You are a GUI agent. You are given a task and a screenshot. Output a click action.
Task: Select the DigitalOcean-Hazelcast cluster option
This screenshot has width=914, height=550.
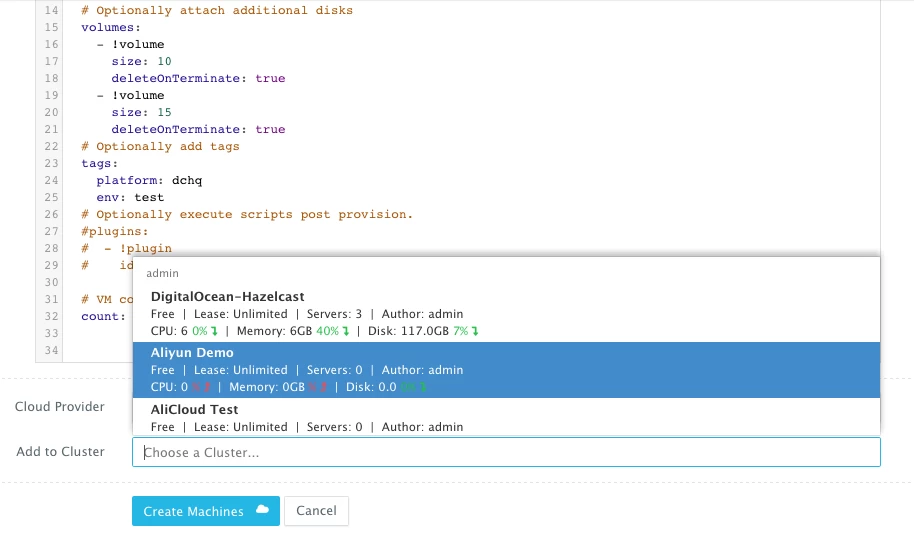[506, 313]
